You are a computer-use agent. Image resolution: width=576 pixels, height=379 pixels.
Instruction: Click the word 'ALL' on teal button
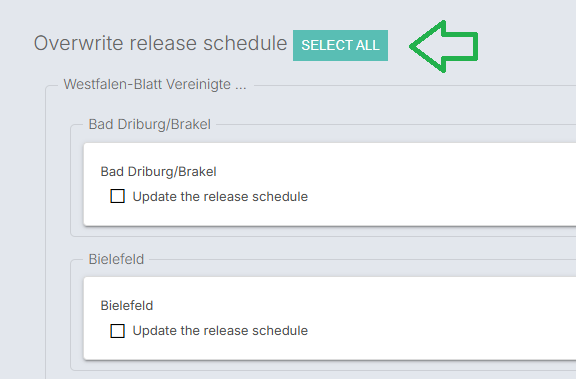368,46
